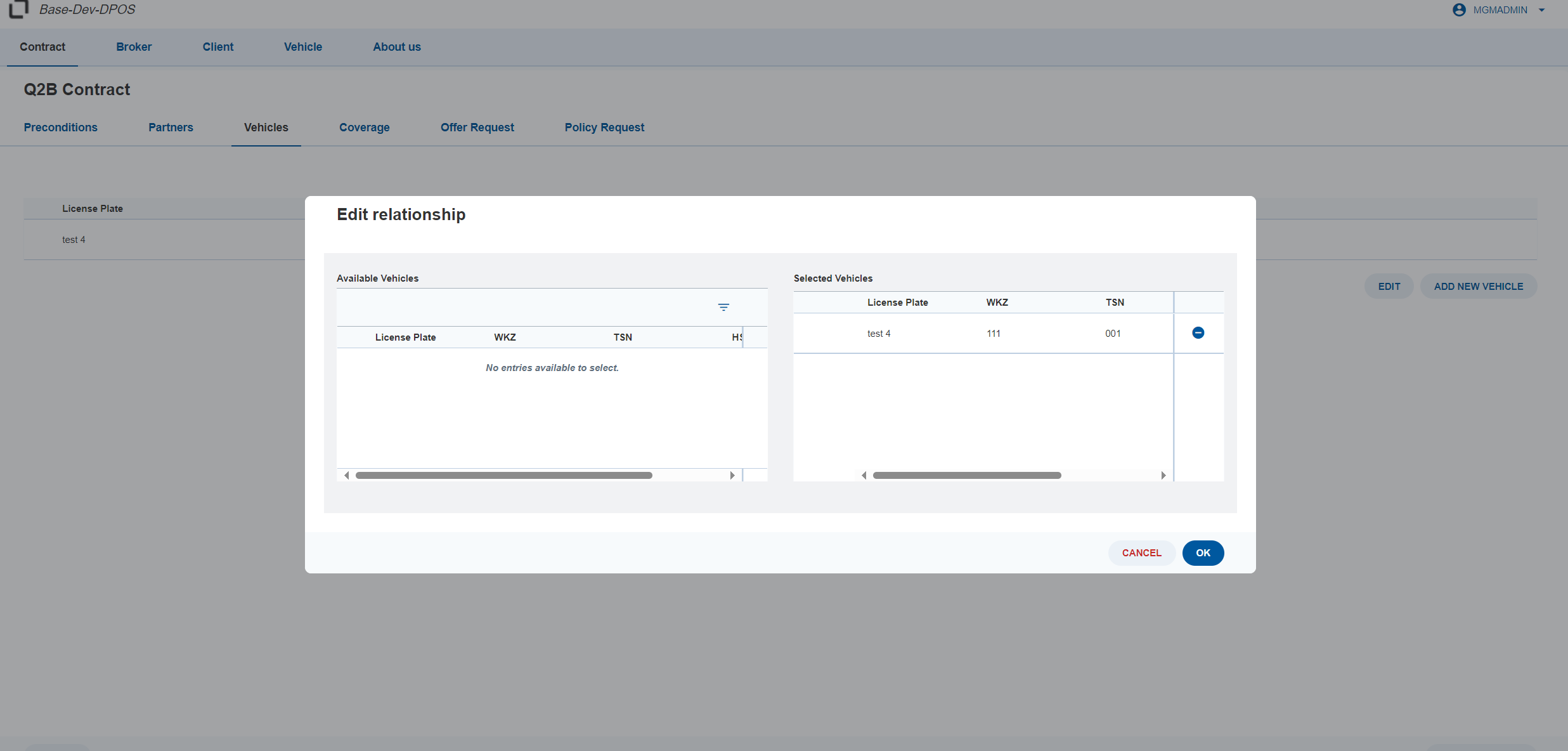Screen dimensions: 1568x751
Task: Click the Base-Dev-DPOS logo icon
Action: 18,9
